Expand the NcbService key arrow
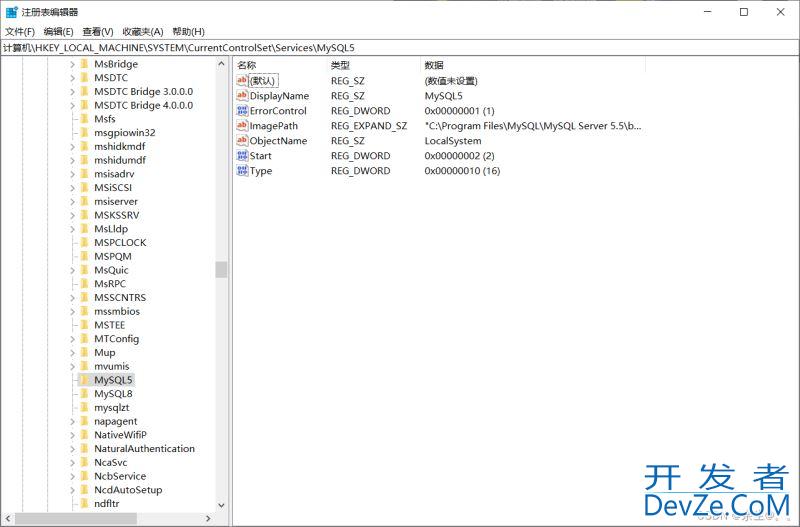Image resolution: width=800 pixels, height=527 pixels. pos(72,477)
